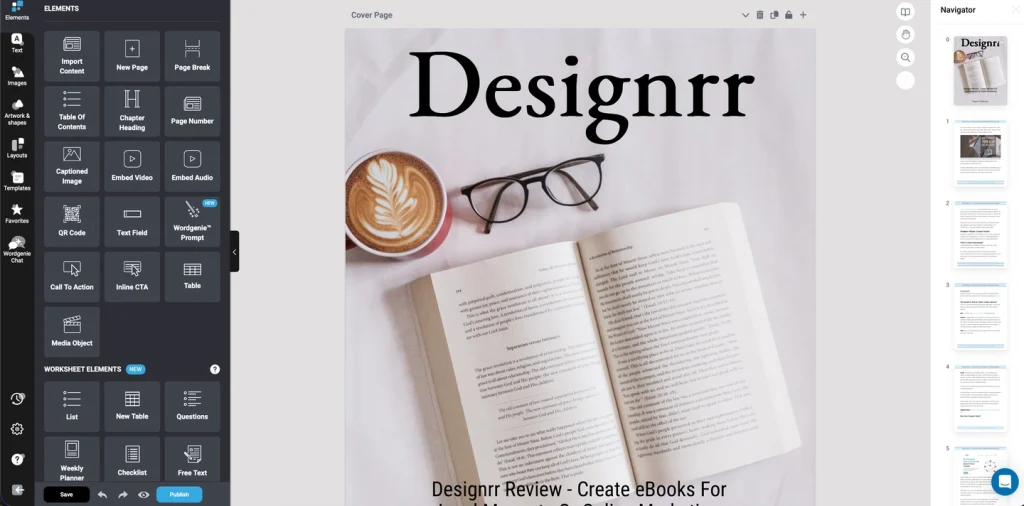The width and height of the screenshot is (1024, 506).
Task: Select page 1 thumbnail in Navigator
Action: pyautogui.click(x=980, y=152)
